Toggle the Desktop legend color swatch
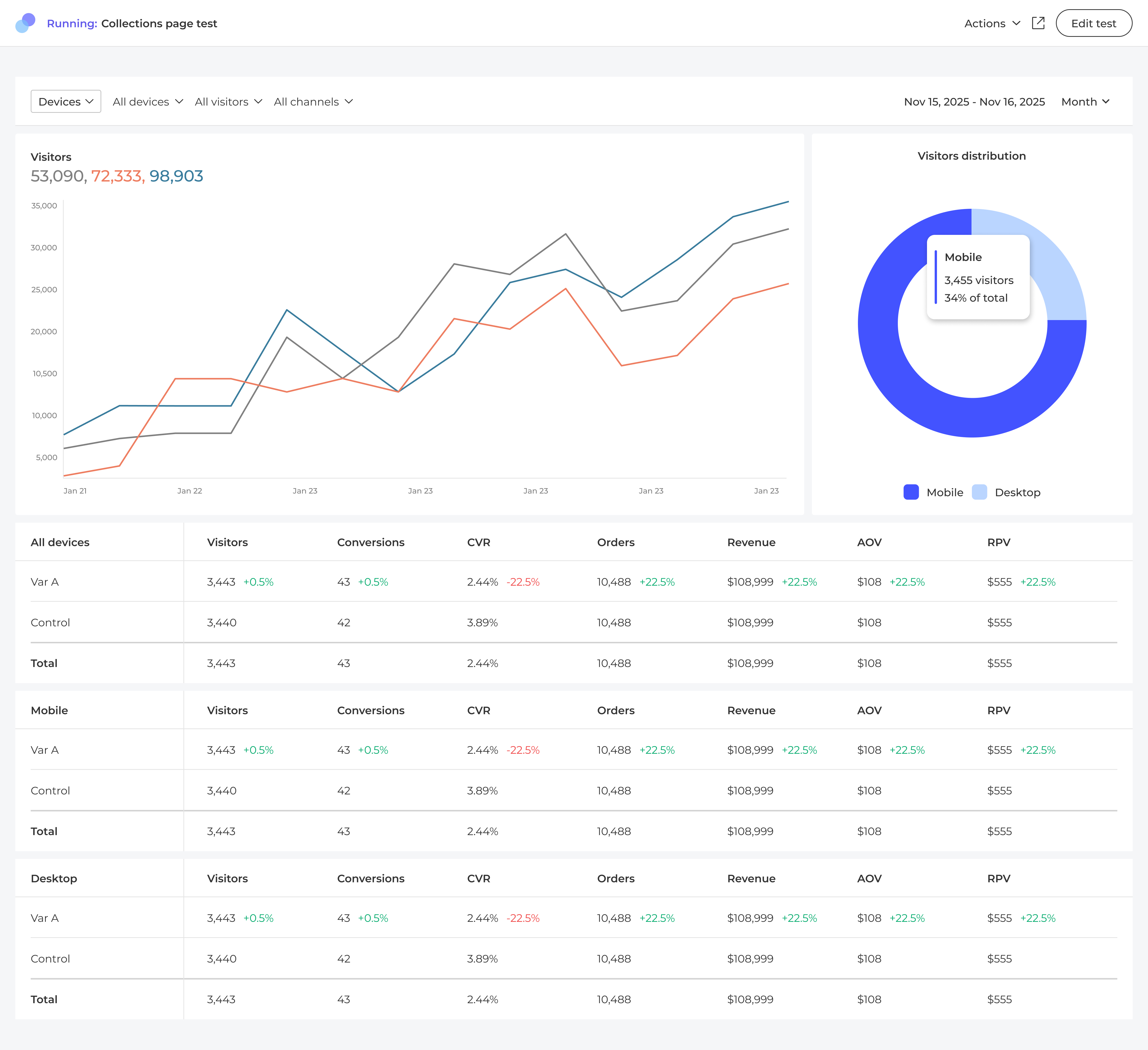The height and width of the screenshot is (1050, 1148). click(979, 492)
